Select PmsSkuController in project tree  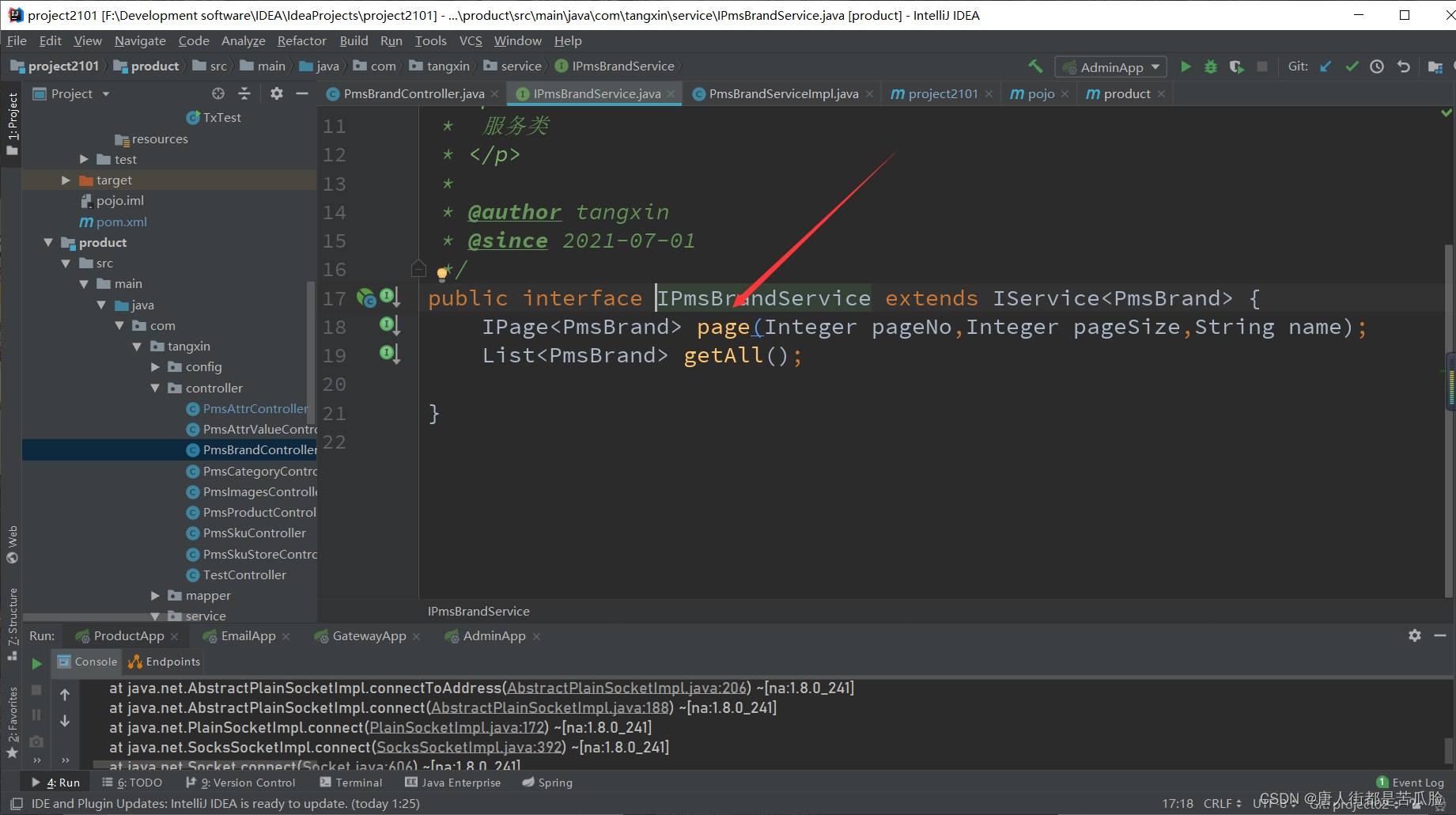pos(246,533)
